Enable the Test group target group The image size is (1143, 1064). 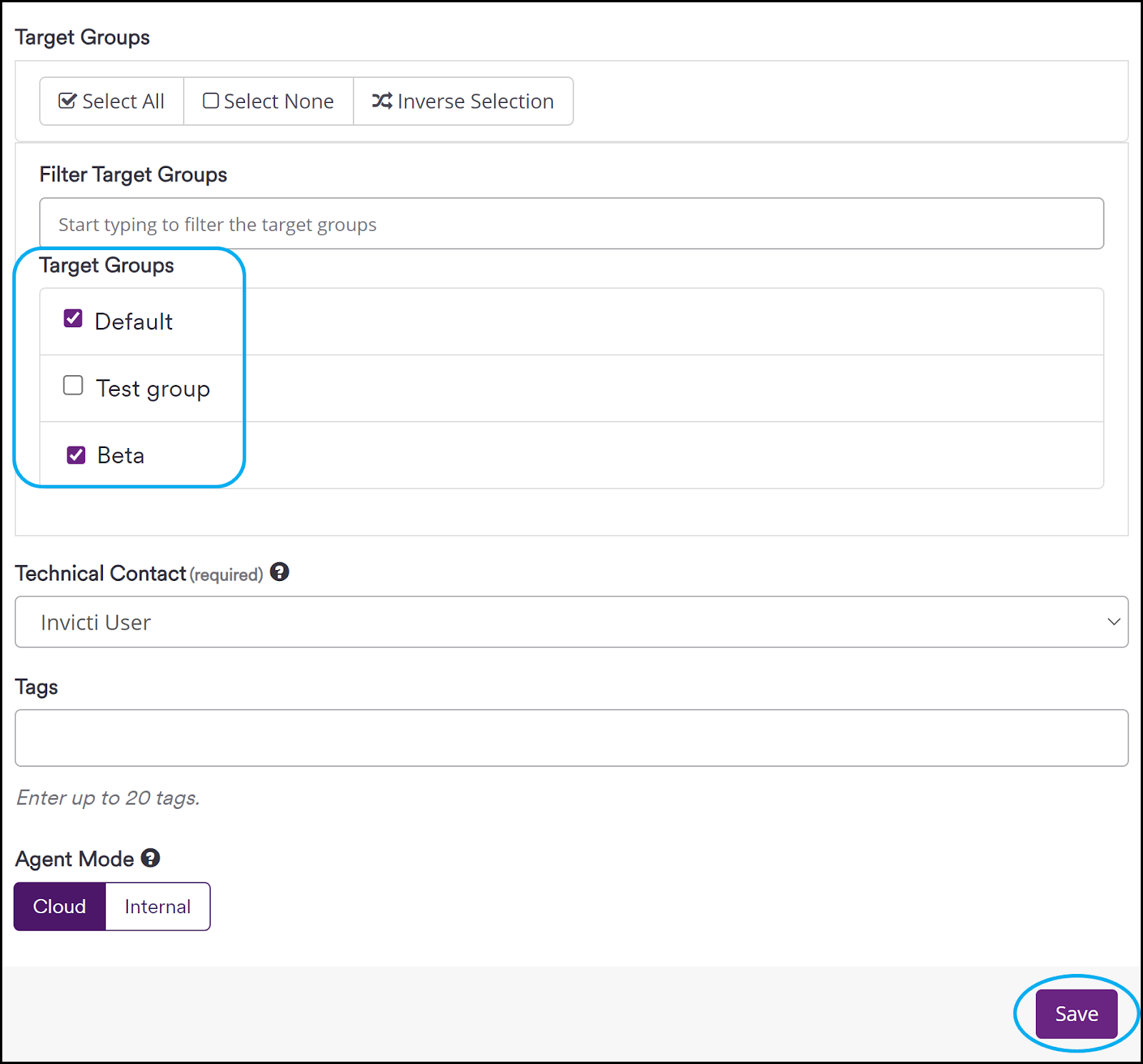point(72,385)
